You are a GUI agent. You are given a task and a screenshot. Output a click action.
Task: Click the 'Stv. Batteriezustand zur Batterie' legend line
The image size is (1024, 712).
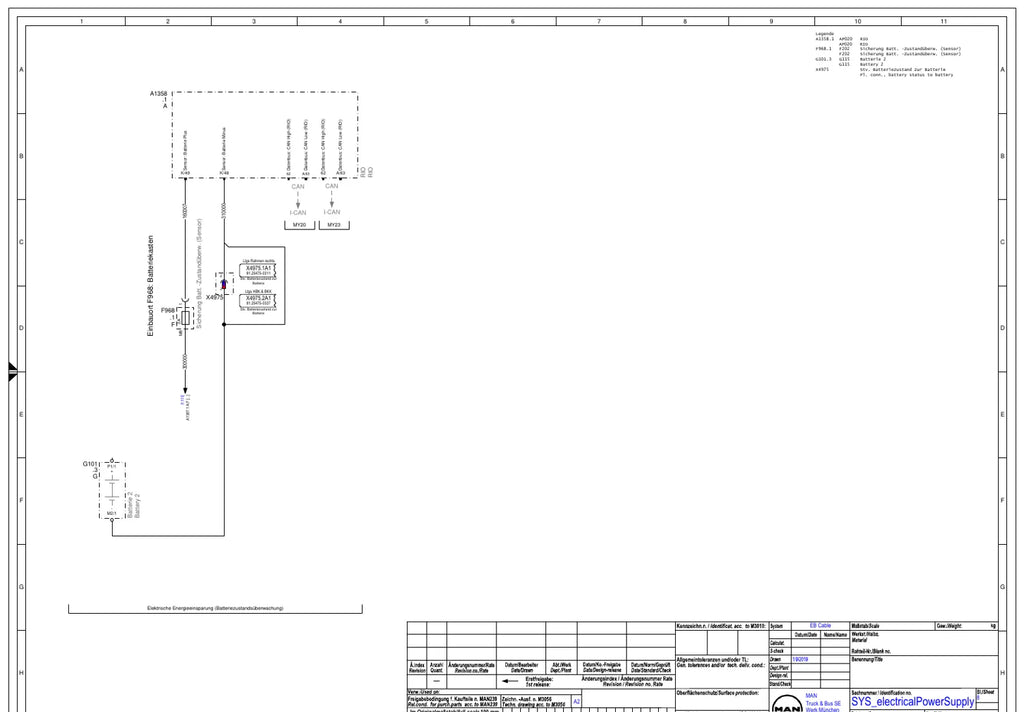point(902,69)
